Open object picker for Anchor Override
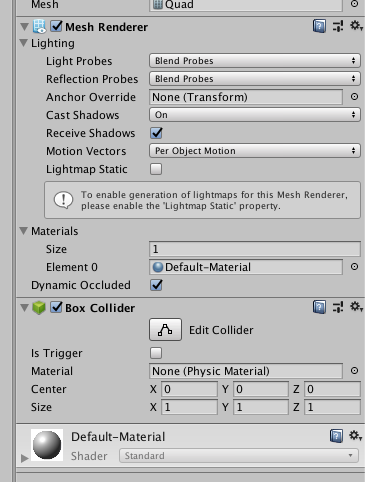 [x=354, y=97]
